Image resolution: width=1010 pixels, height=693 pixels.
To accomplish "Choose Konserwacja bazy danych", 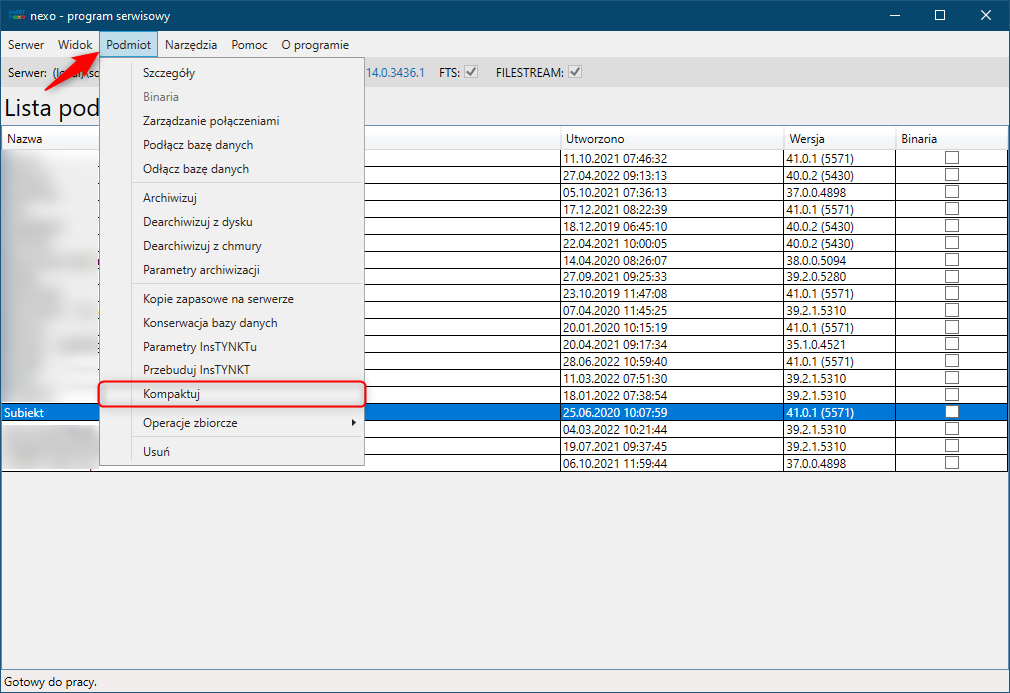I will 210,323.
